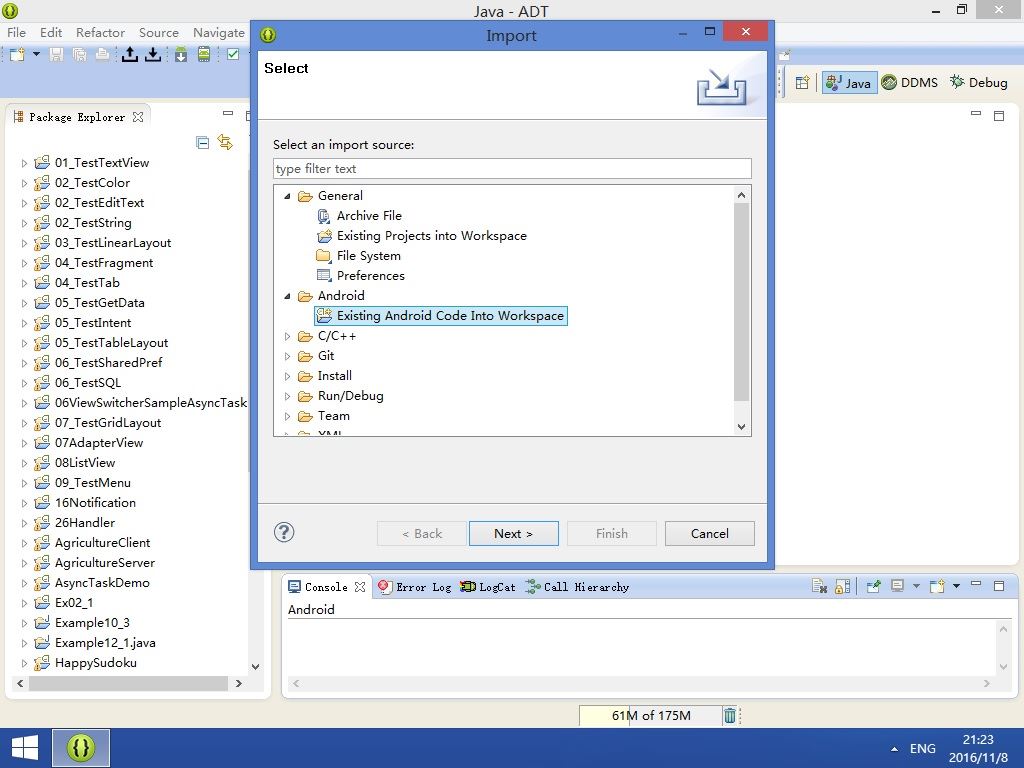1024x768 pixels.
Task: Select Existing Android Code Into Workspace
Action: pos(441,315)
